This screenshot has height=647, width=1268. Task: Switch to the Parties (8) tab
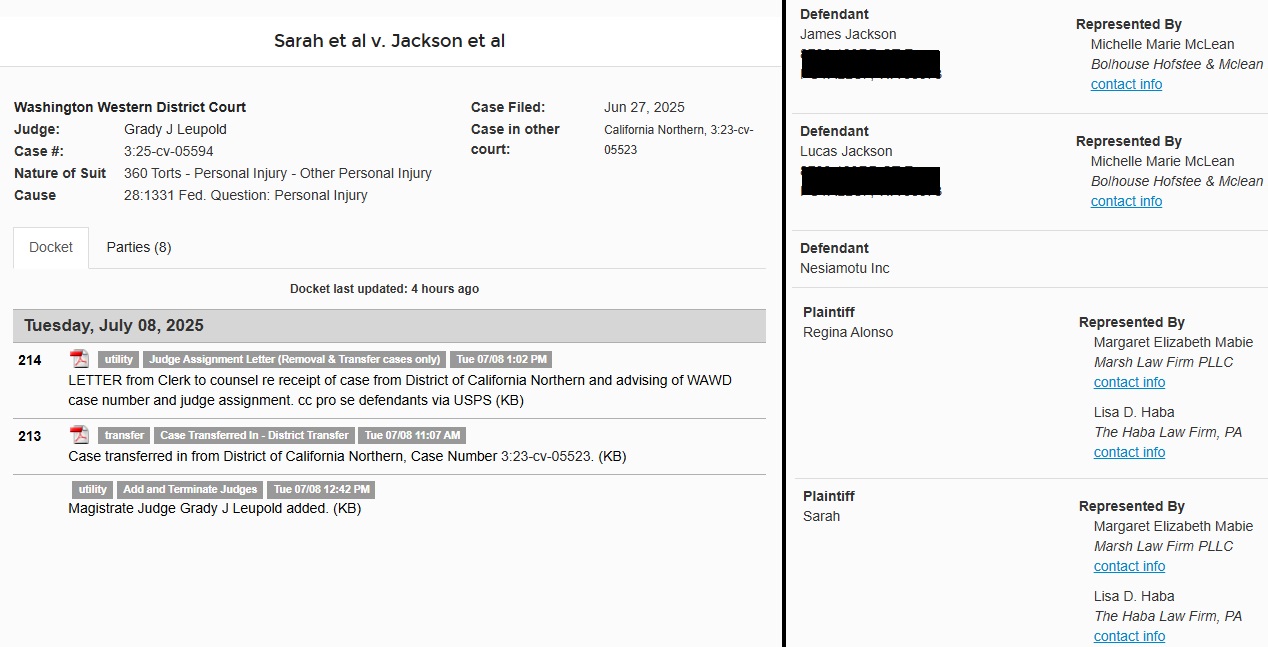click(x=139, y=247)
